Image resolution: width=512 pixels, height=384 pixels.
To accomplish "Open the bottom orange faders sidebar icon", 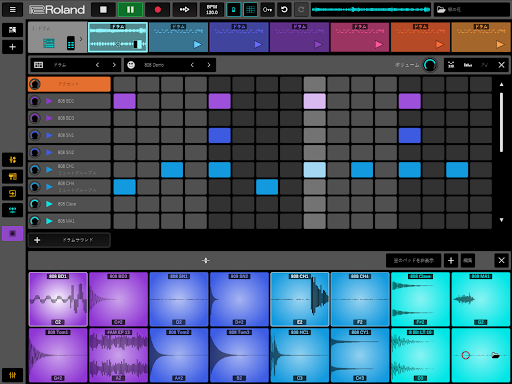I will pyautogui.click(x=12, y=375).
